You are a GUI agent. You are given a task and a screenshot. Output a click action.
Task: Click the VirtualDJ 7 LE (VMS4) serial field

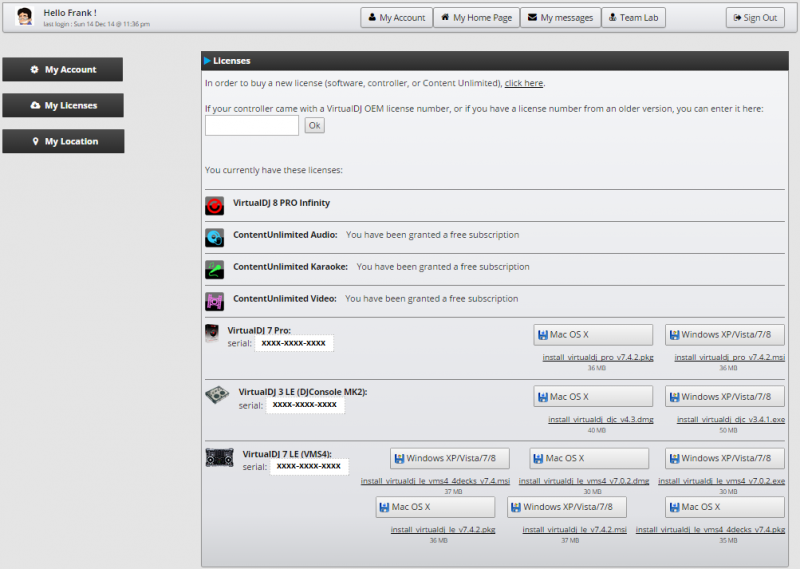pyautogui.click(x=309, y=466)
